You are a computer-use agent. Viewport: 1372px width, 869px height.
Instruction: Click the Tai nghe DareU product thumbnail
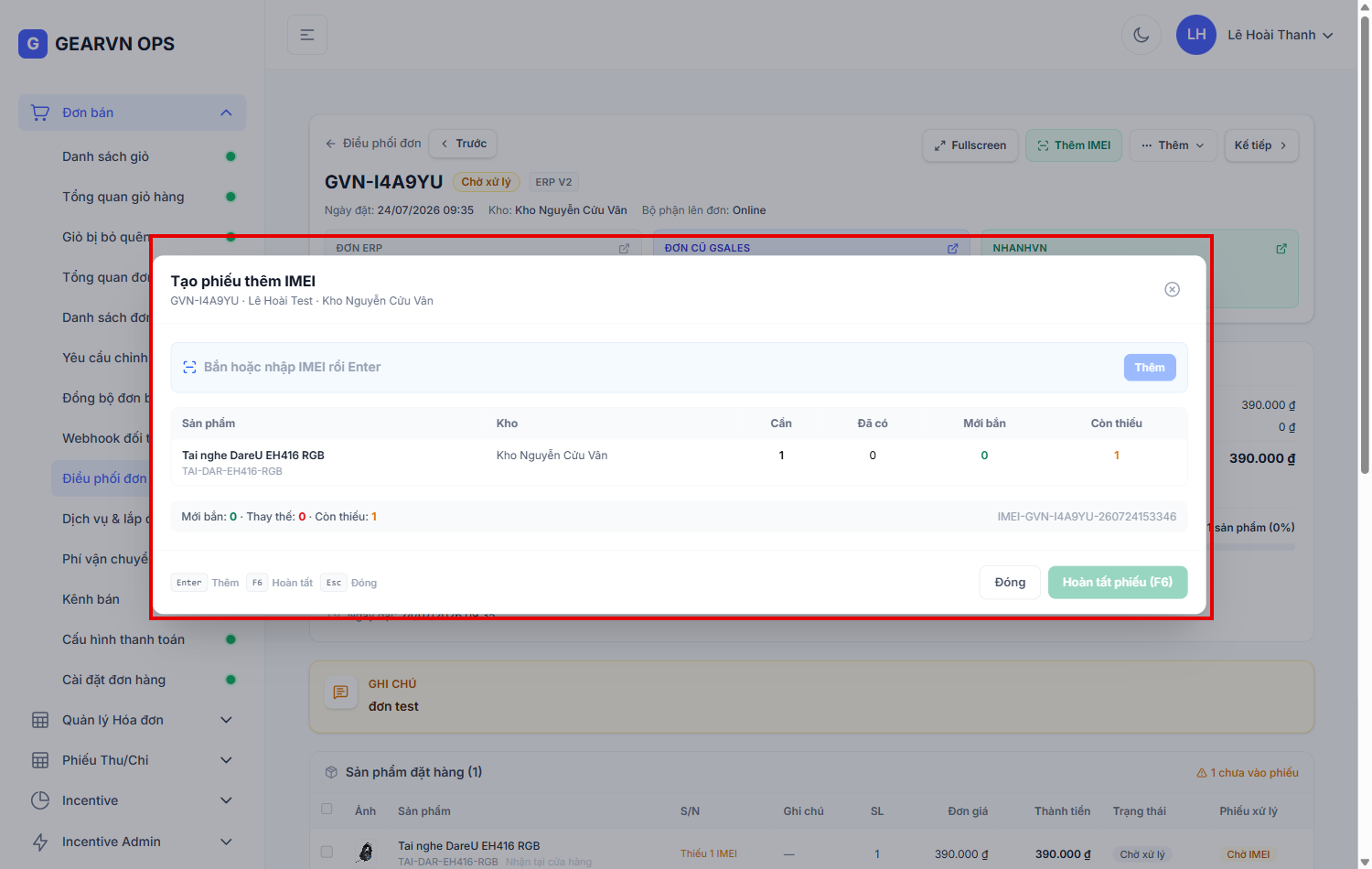tap(366, 853)
